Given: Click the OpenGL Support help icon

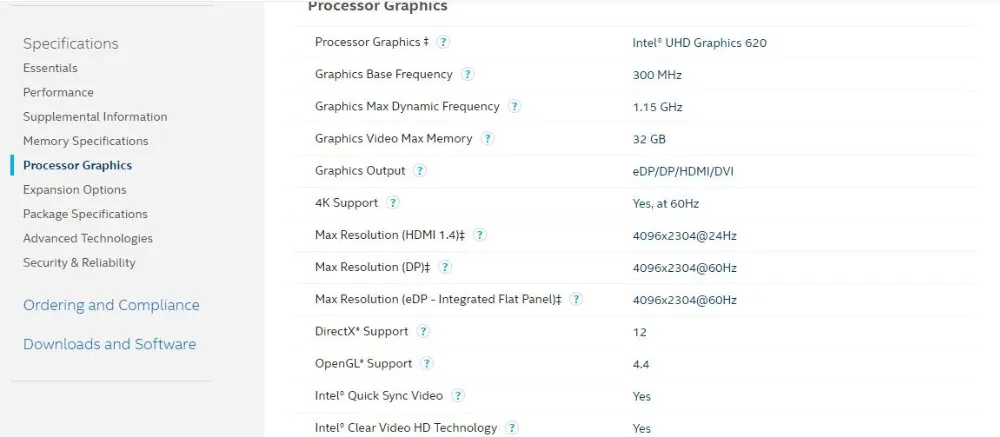Looking at the screenshot, I should click(427, 364).
